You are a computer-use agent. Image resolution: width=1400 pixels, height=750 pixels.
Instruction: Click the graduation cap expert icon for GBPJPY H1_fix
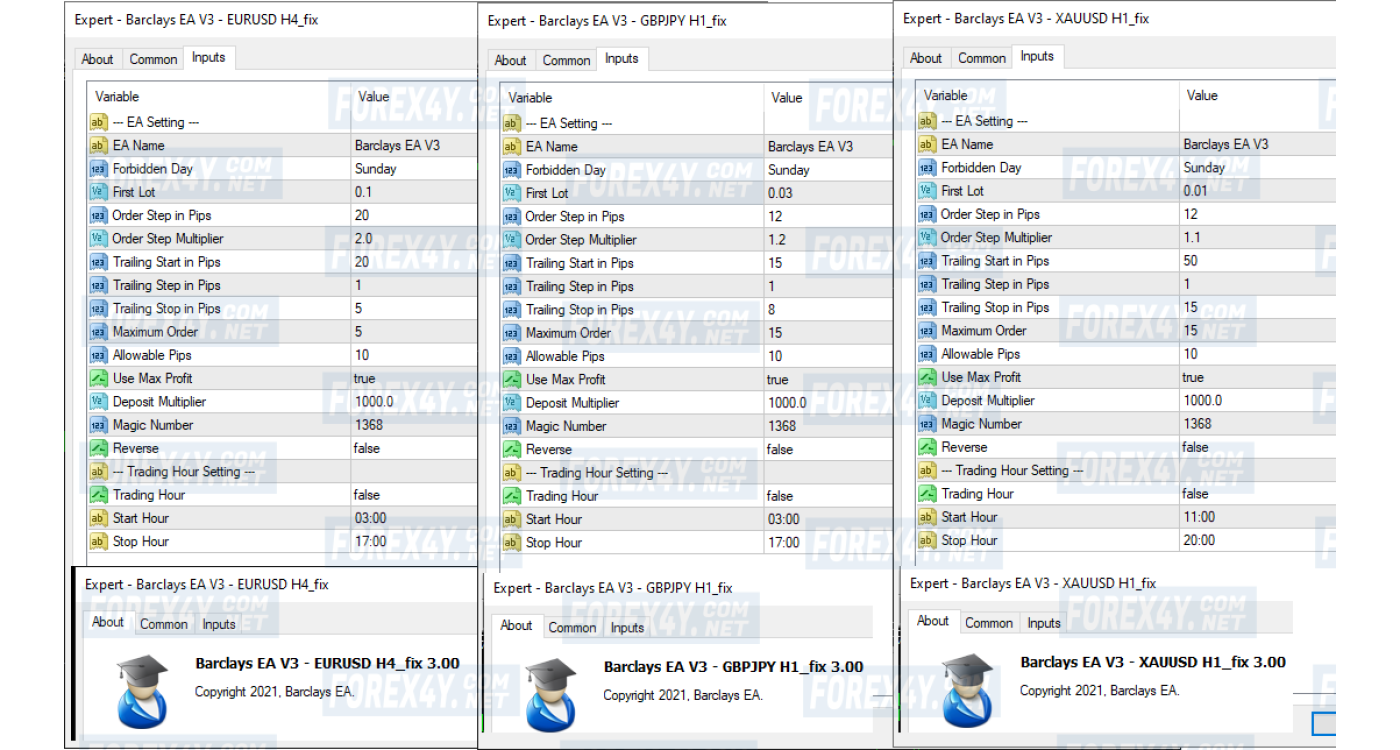(x=551, y=693)
